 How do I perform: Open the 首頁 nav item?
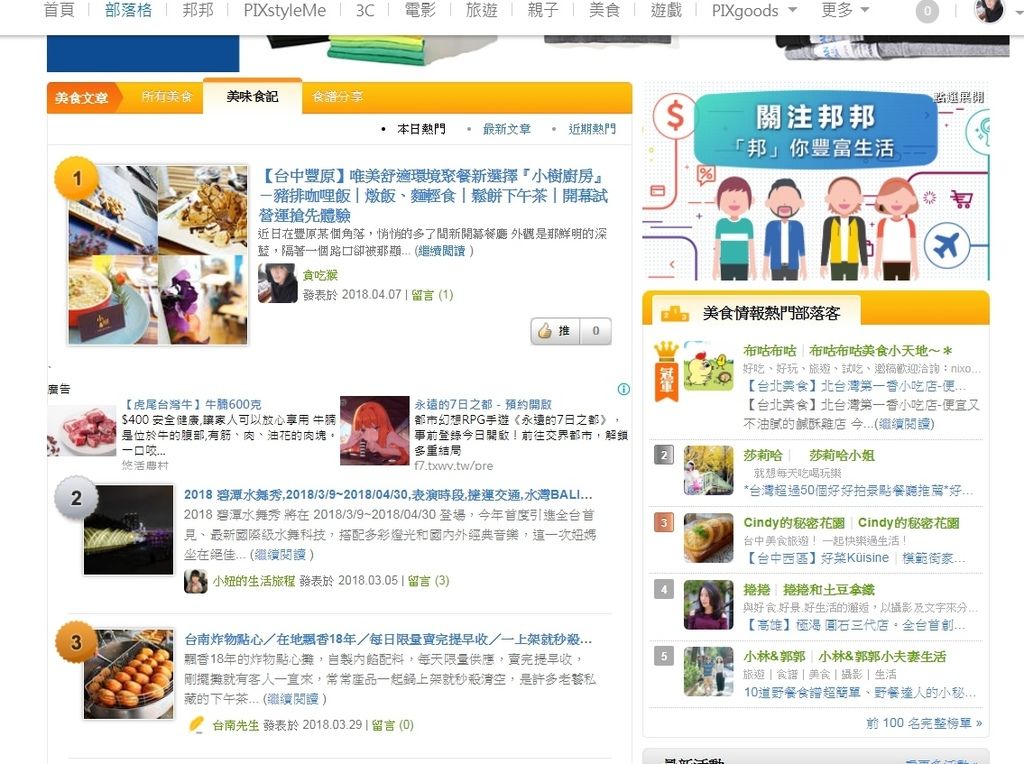[59, 10]
